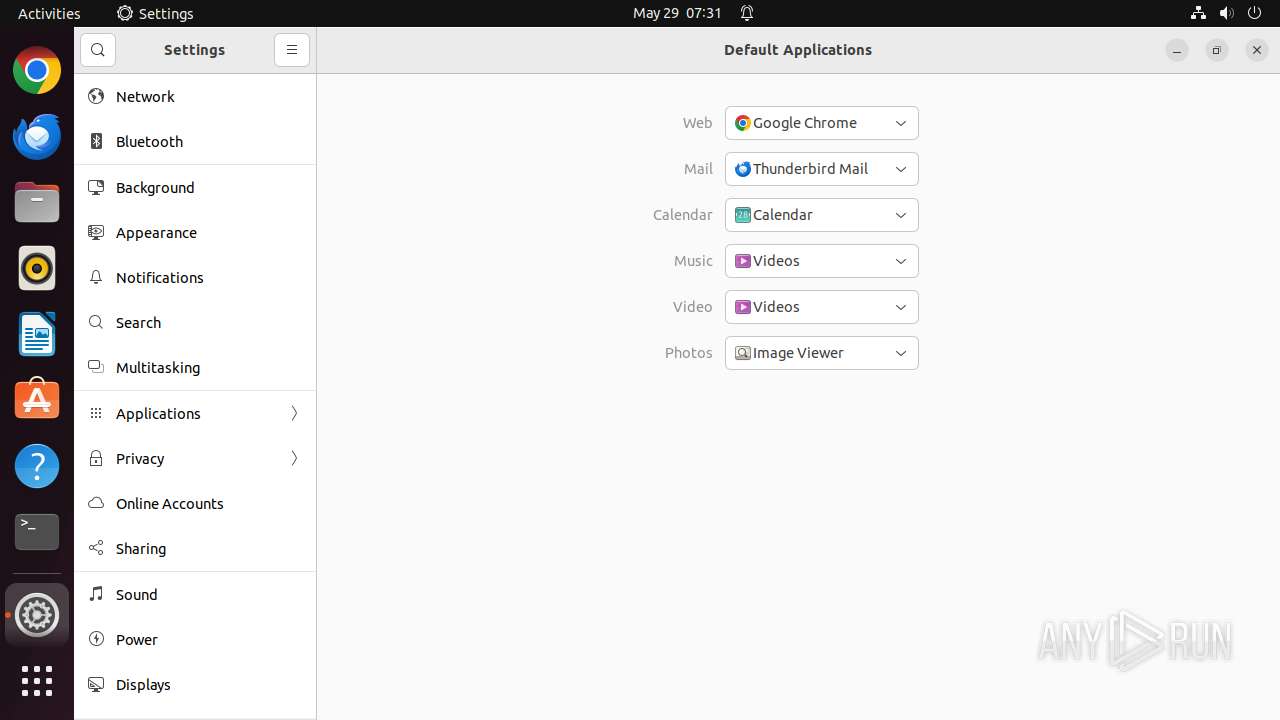Click the Network globe icon in sidebar
Viewport: 1280px width, 720px height.
[96, 97]
